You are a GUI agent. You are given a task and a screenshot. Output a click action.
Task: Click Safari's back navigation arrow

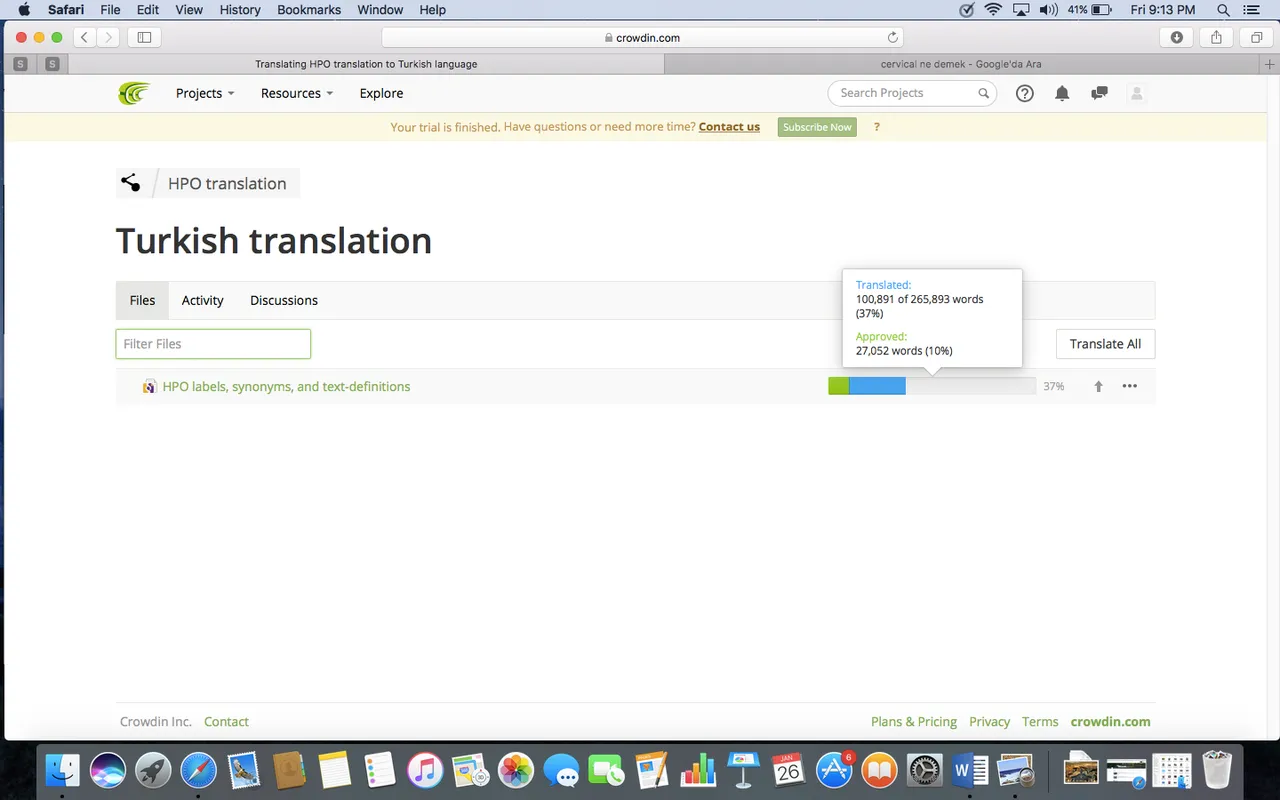click(x=85, y=37)
